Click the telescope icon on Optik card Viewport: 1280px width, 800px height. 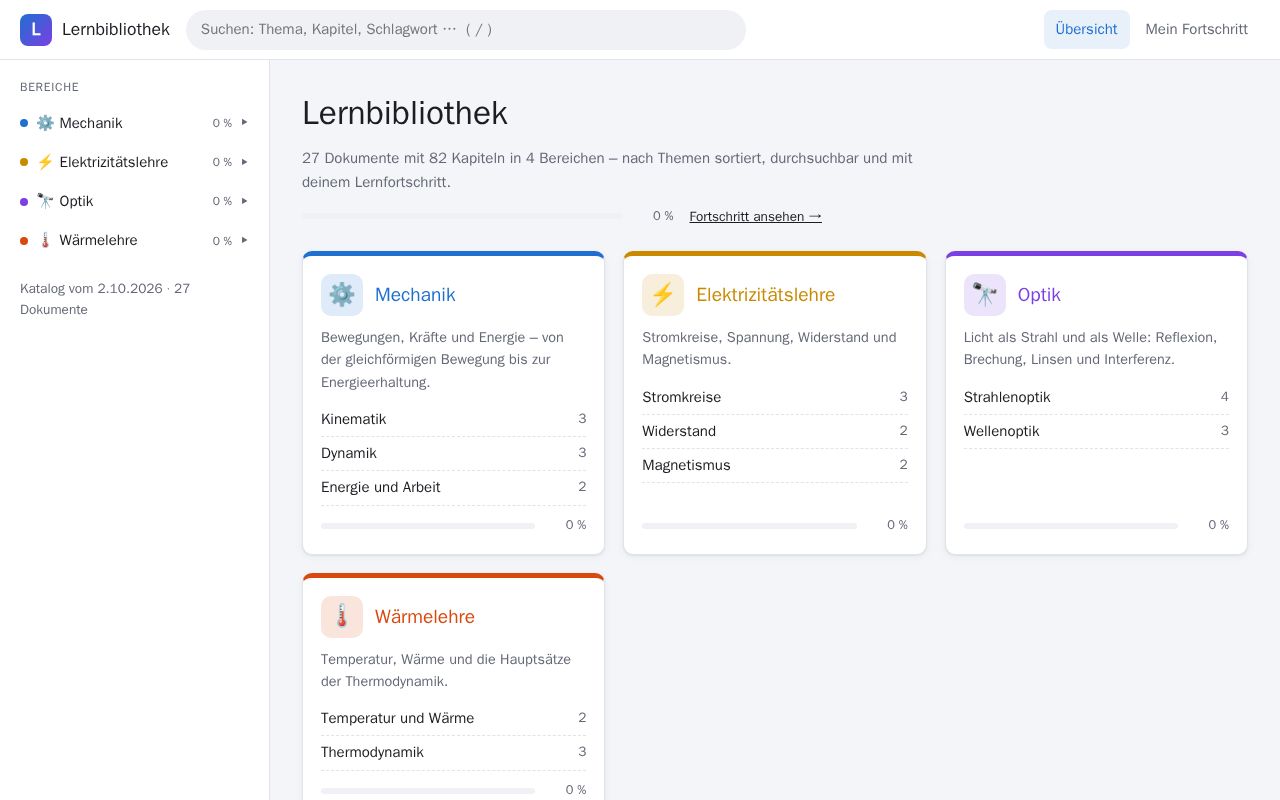tap(985, 295)
